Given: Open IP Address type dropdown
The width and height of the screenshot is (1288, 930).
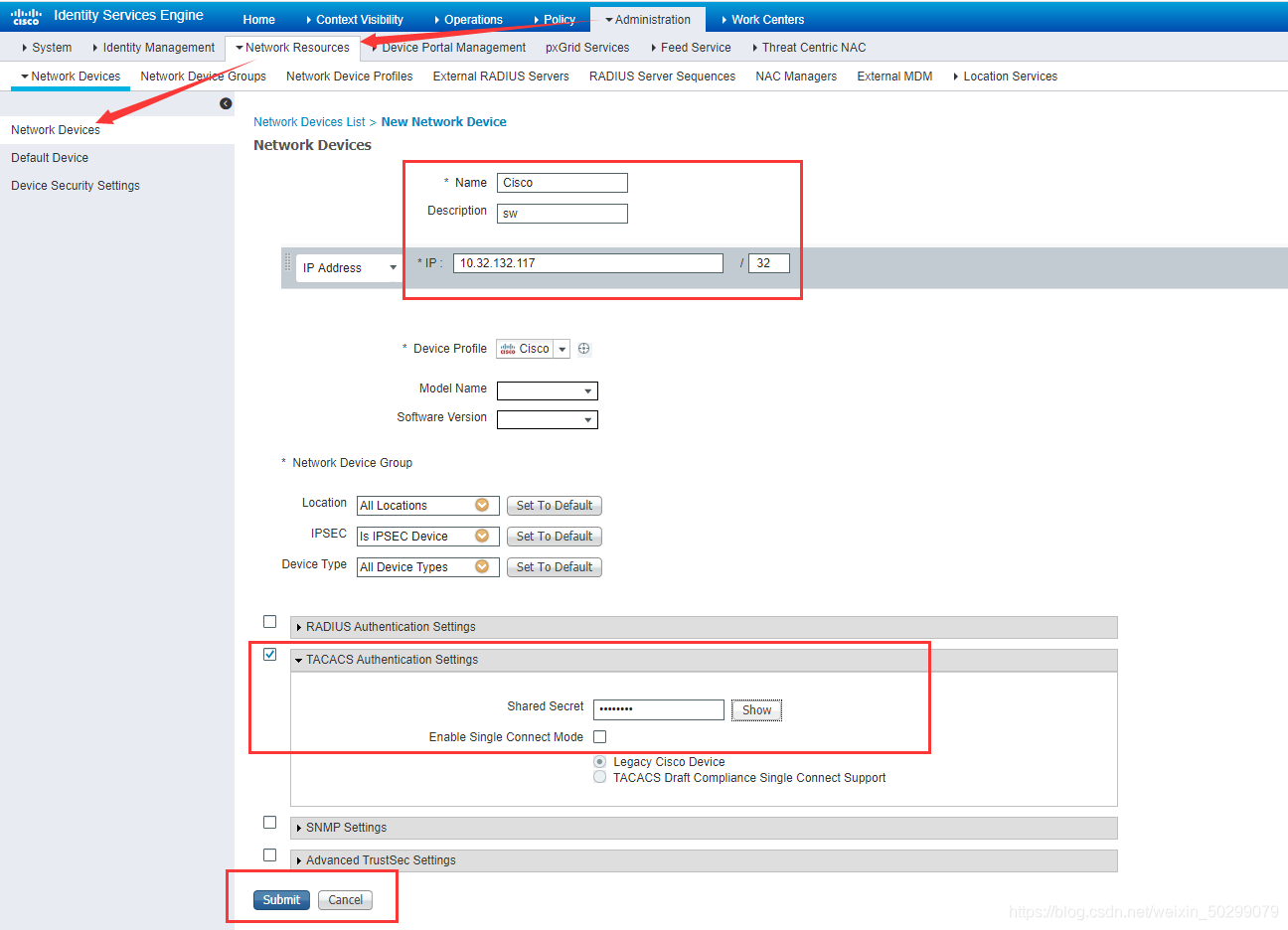Looking at the screenshot, I should tap(349, 268).
